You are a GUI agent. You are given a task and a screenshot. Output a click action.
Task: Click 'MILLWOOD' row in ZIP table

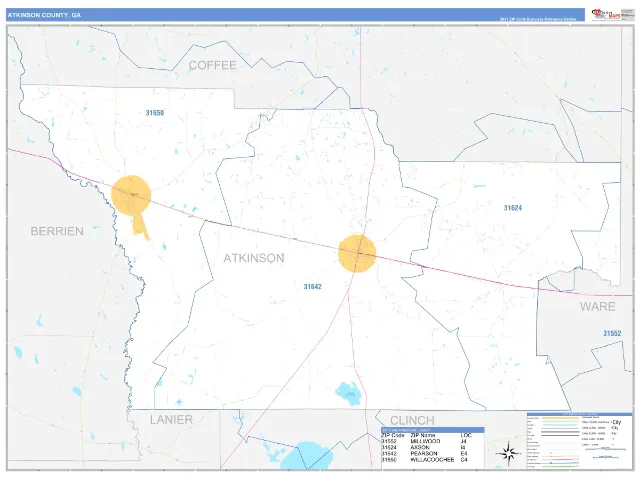[x=425, y=442]
